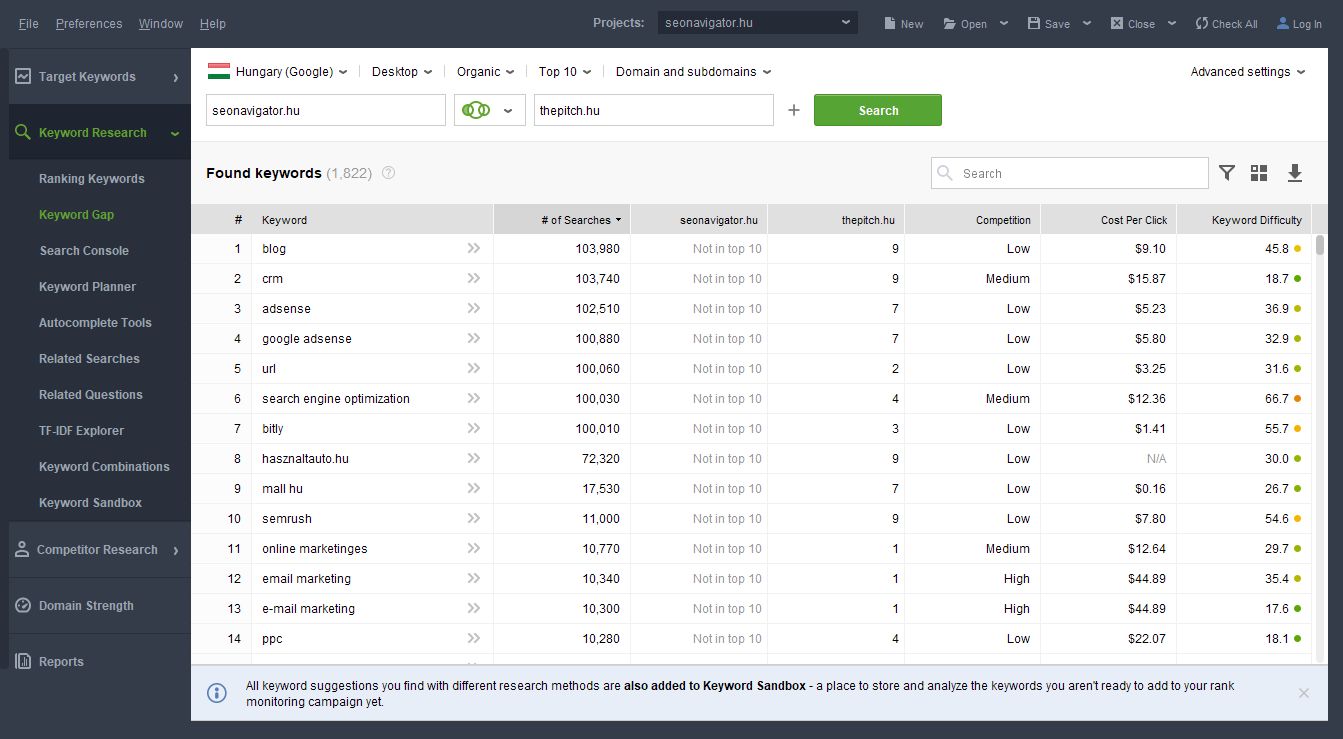
Task: Click double-arrow icon in crm row
Action: tap(474, 278)
